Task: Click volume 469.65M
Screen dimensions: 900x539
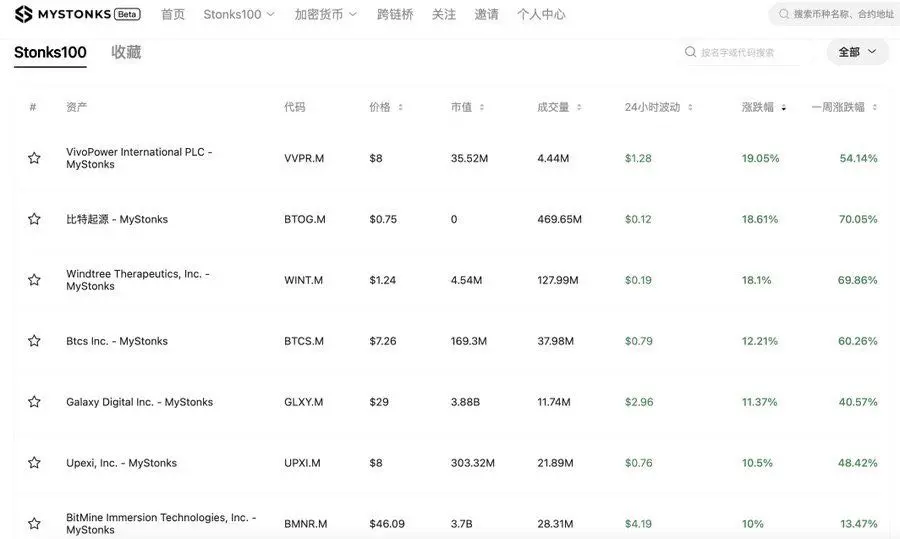Action: [560, 219]
